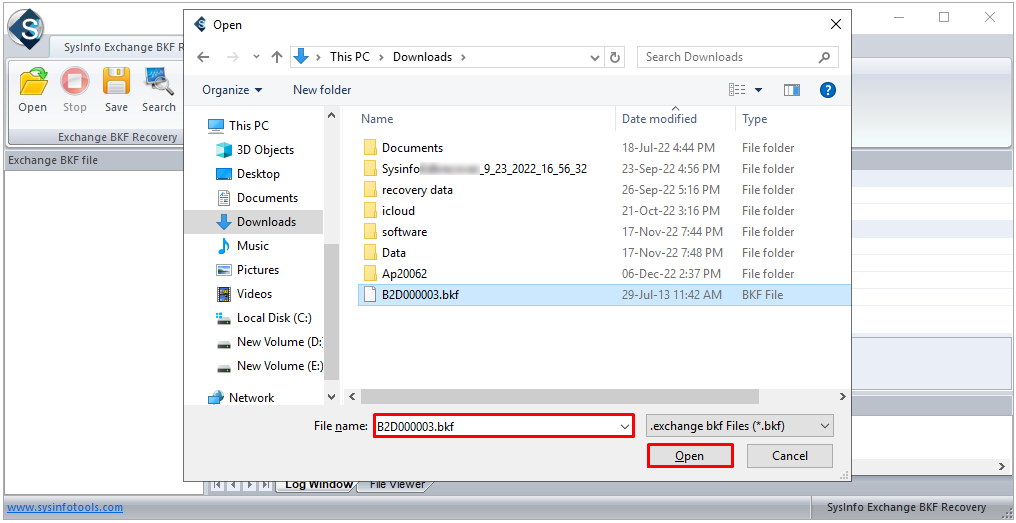Select New Volume (D:) drive
The image size is (1016, 523).
click(279, 342)
